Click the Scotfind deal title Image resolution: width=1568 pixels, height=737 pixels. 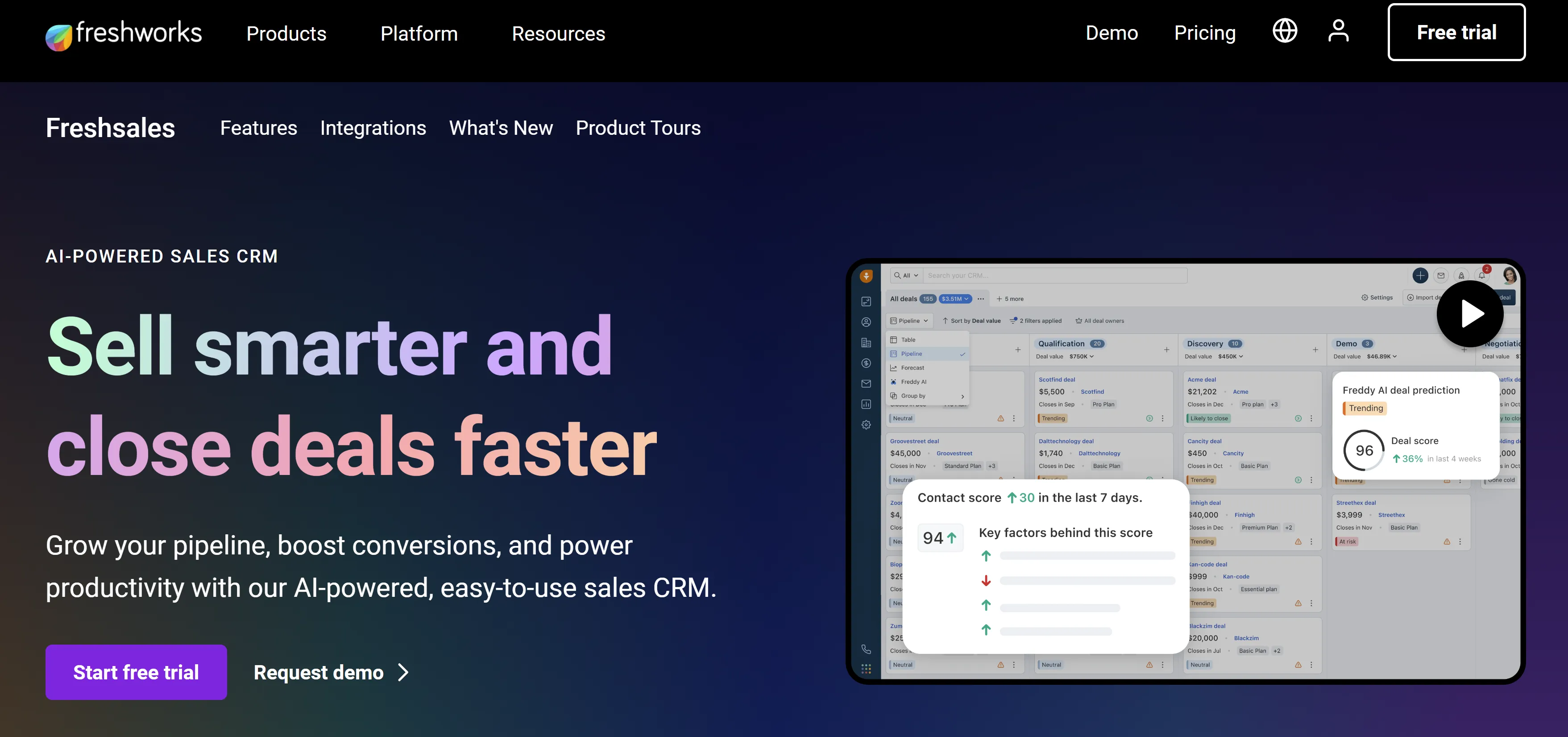[x=1057, y=379]
